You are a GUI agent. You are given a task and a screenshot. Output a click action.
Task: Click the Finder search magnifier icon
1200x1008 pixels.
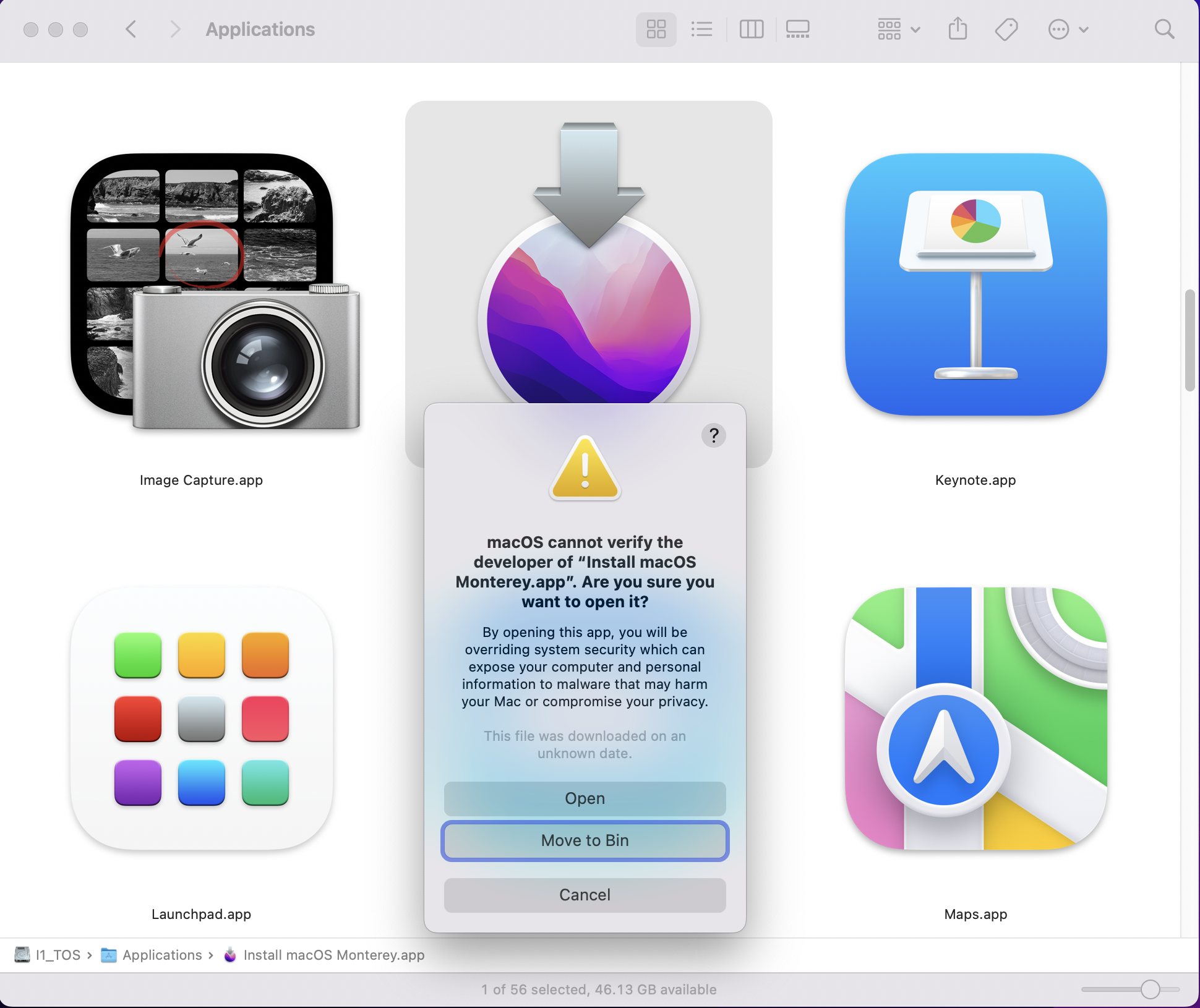pos(1164,29)
